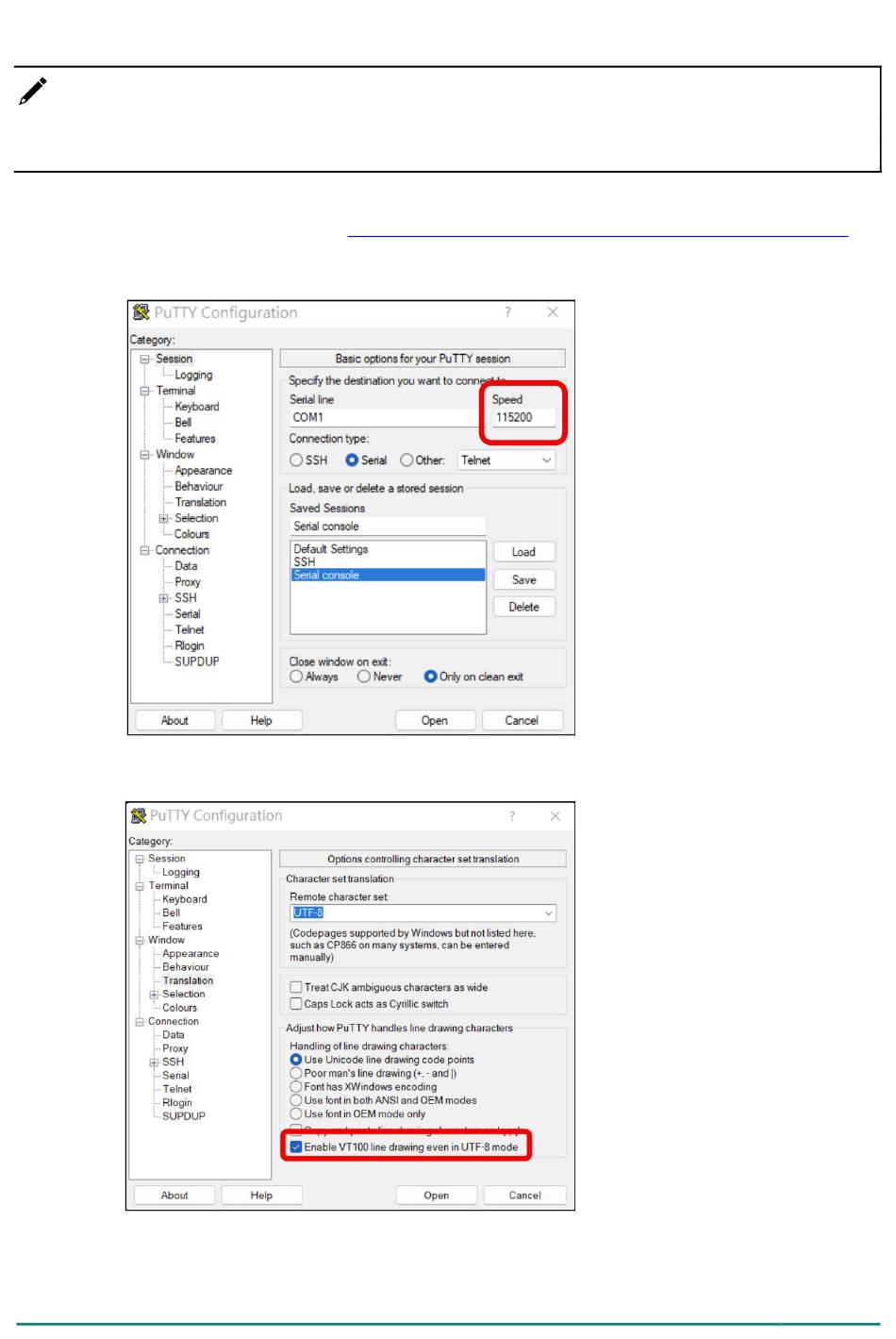
Task: Click the question mark help icon in the session dialog
Action: pyautogui.click(x=507, y=312)
